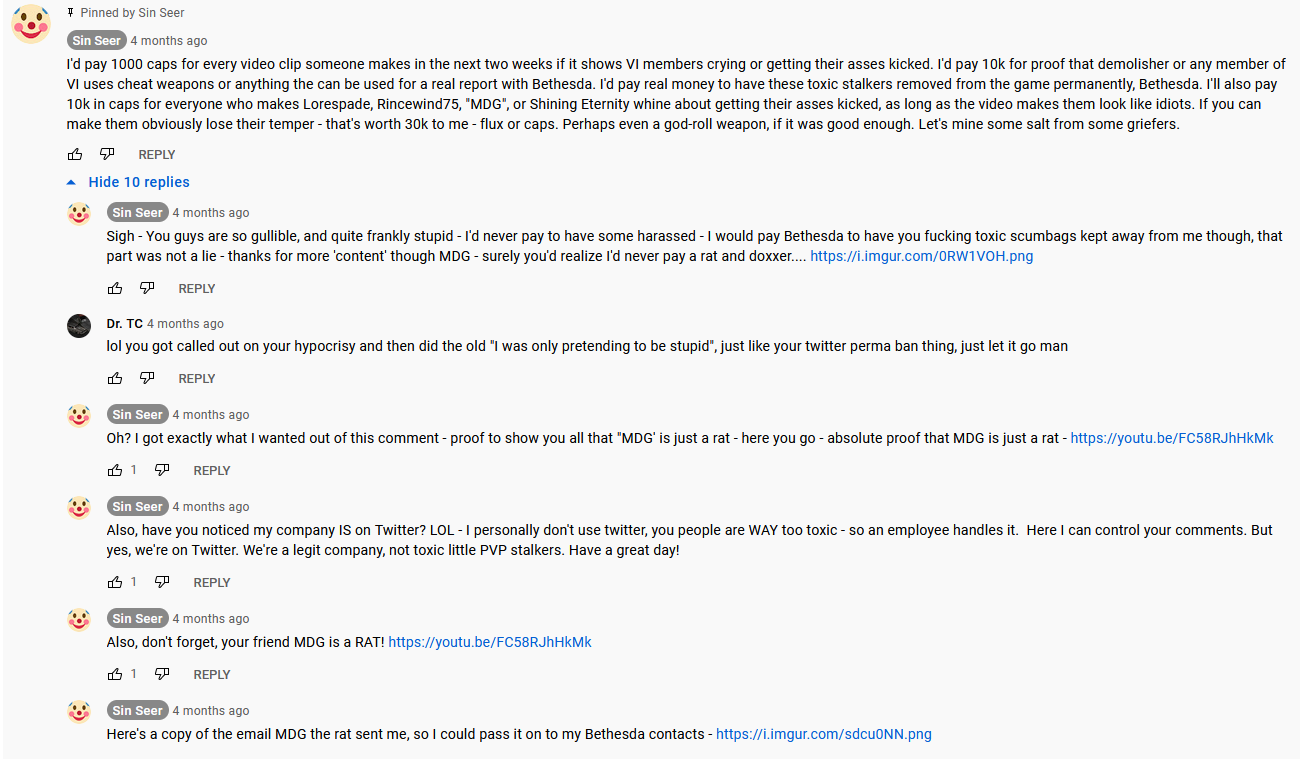Like the 'your friend MDG is a RAT' reply

115,675
